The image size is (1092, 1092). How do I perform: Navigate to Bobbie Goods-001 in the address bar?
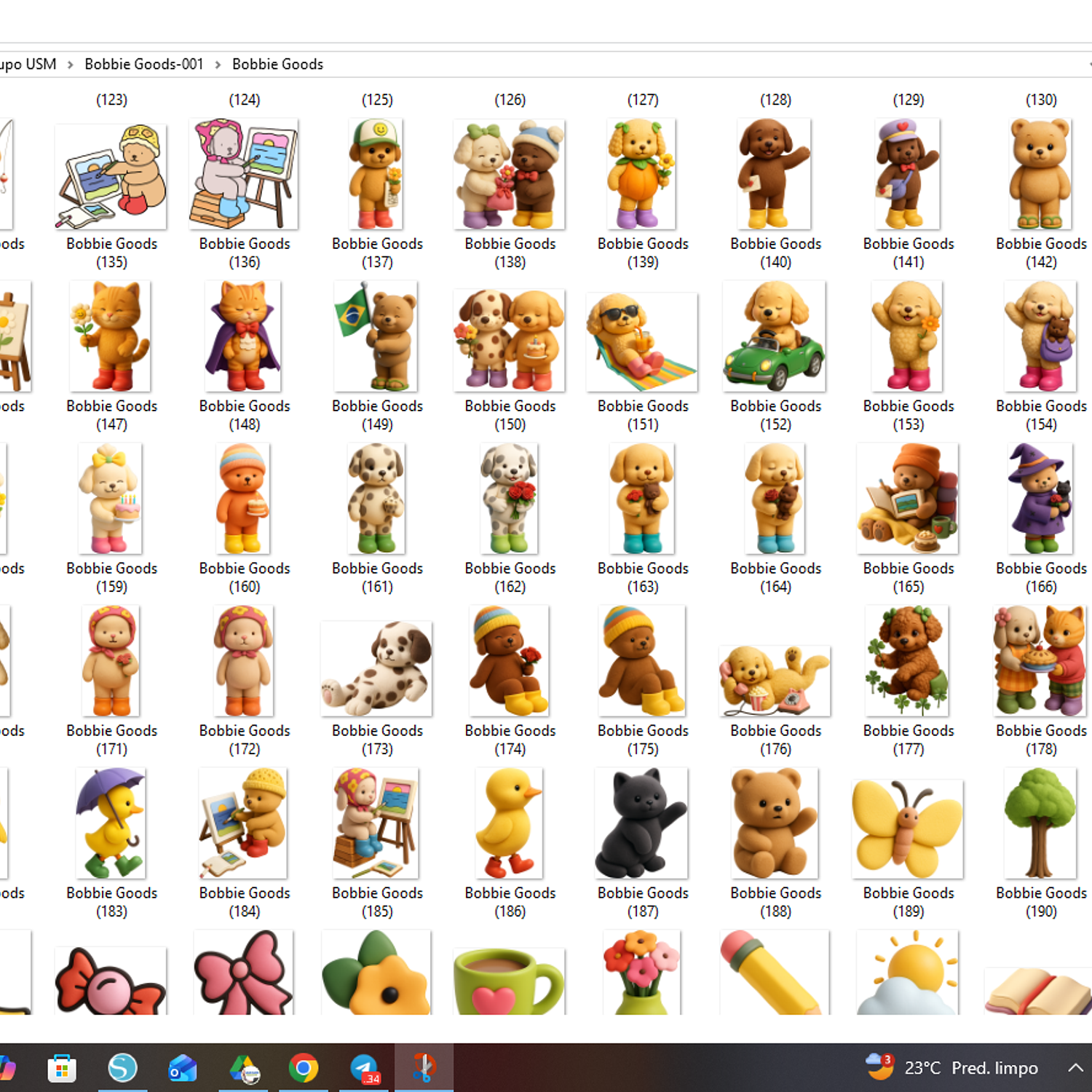point(143,64)
